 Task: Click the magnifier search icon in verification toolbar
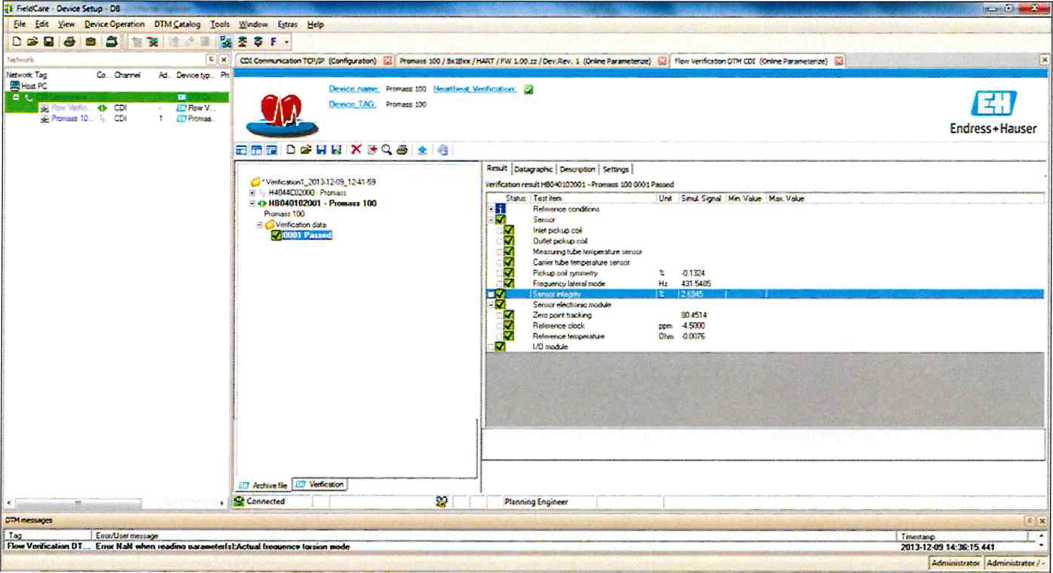(386, 150)
